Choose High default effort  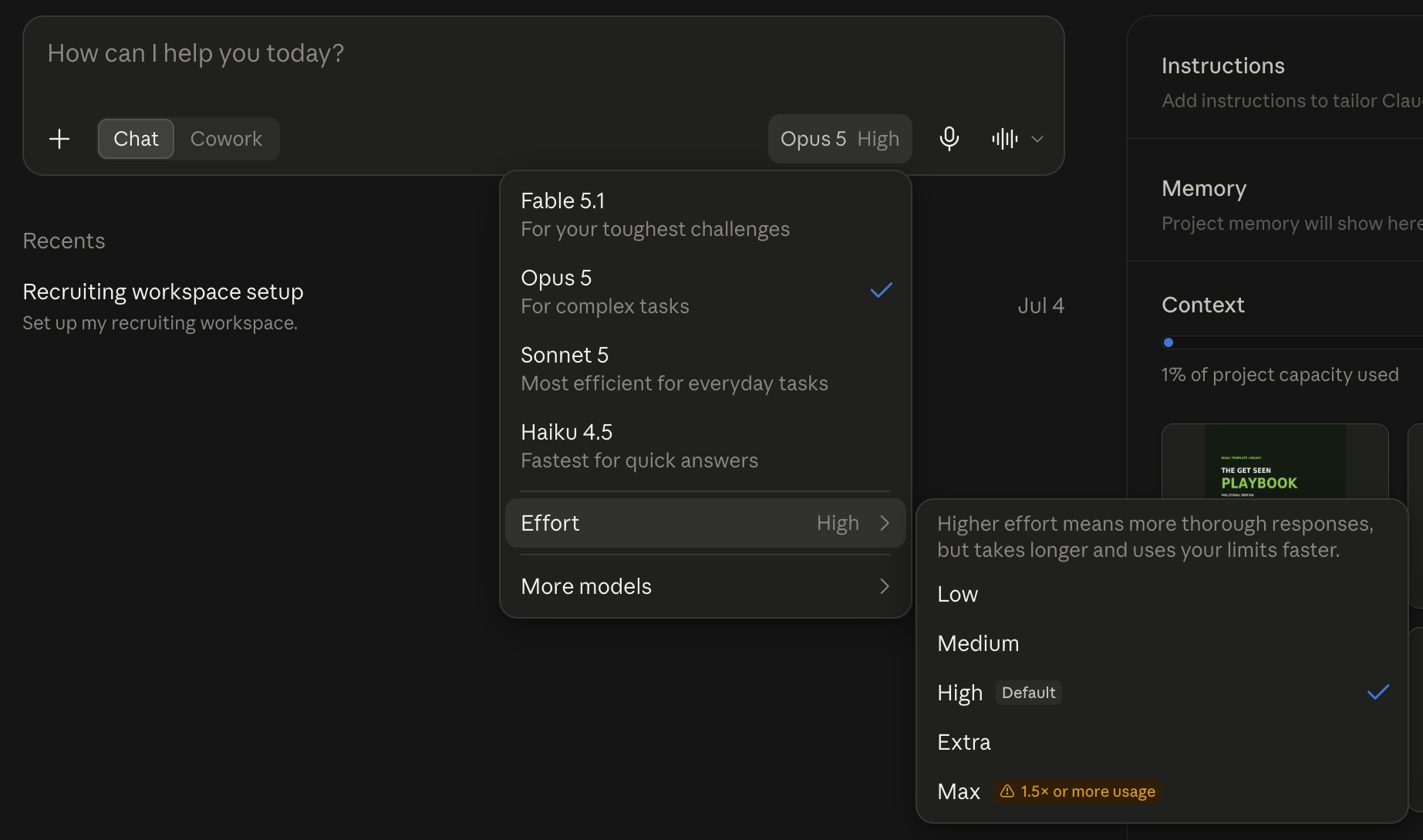(1162, 693)
